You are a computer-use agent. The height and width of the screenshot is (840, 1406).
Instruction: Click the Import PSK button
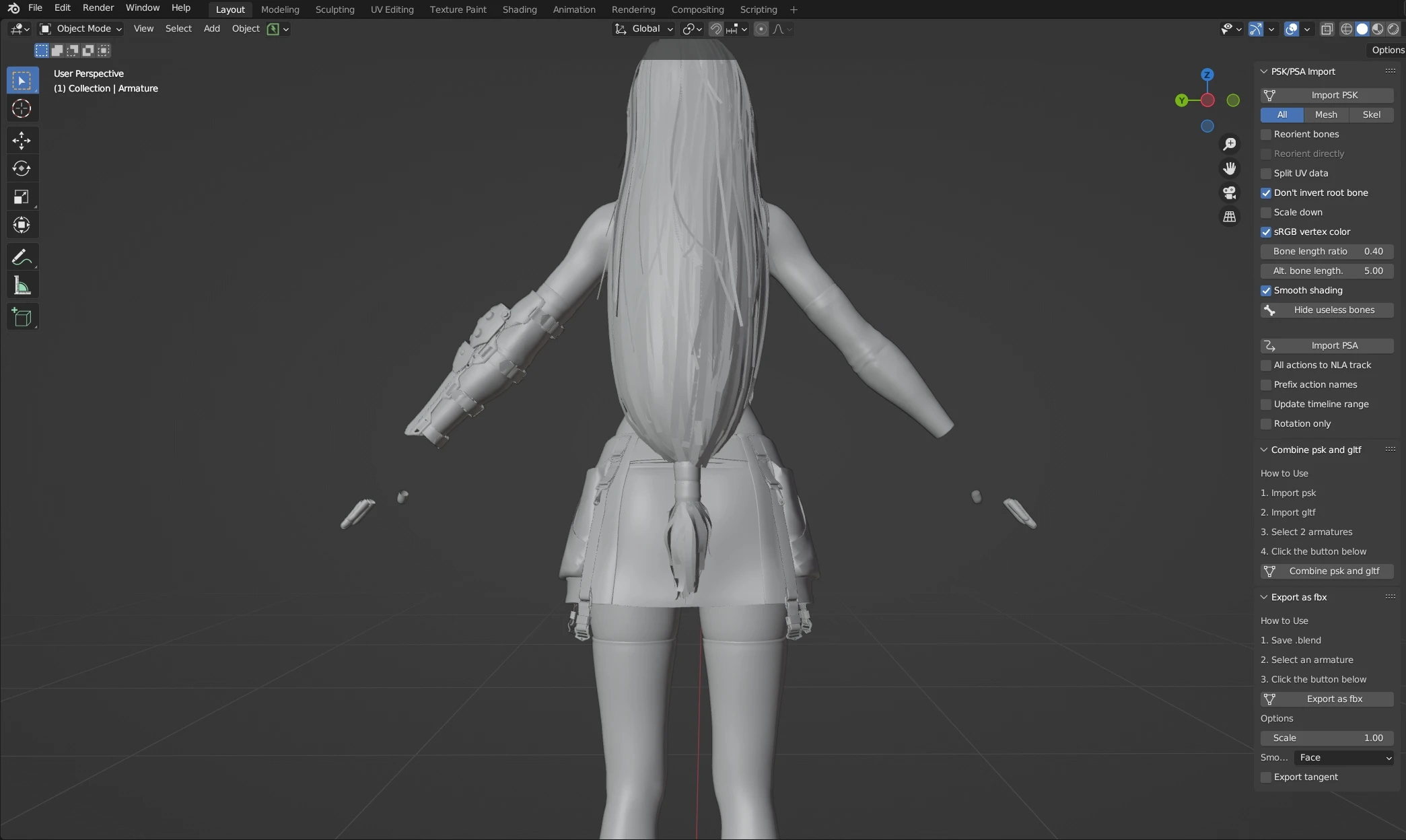(x=1327, y=95)
